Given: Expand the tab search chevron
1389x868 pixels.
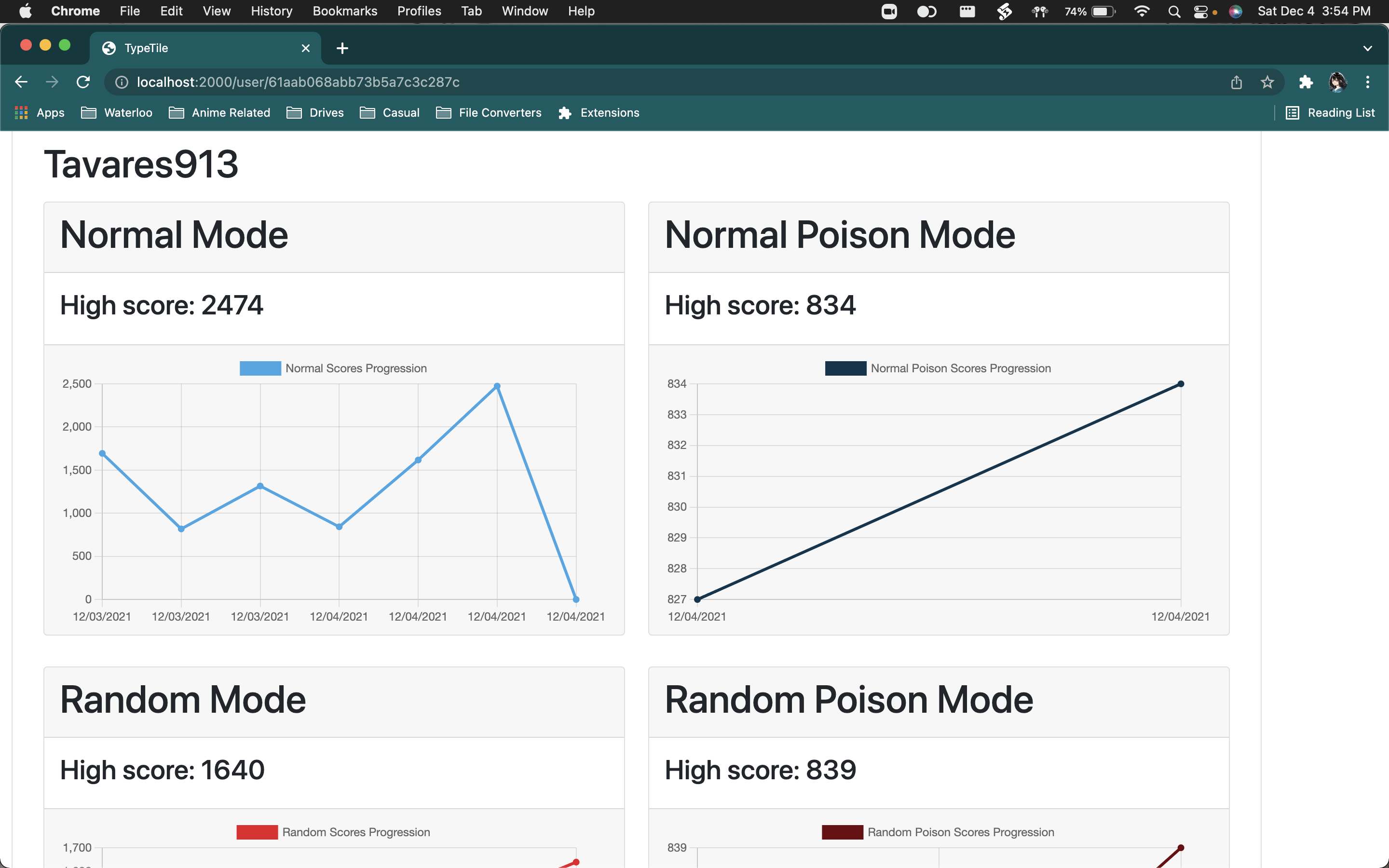Looking at the screenshot, I should 1367,48.
